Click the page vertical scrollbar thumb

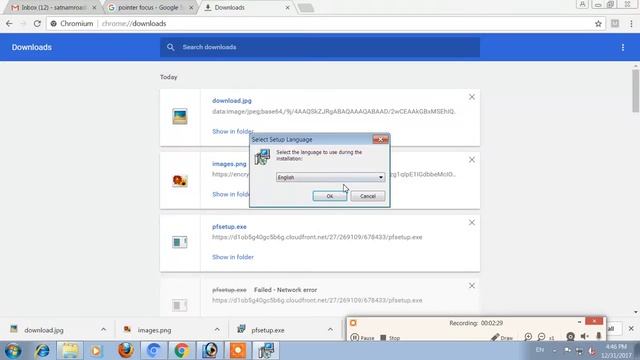tap(636, 91)
